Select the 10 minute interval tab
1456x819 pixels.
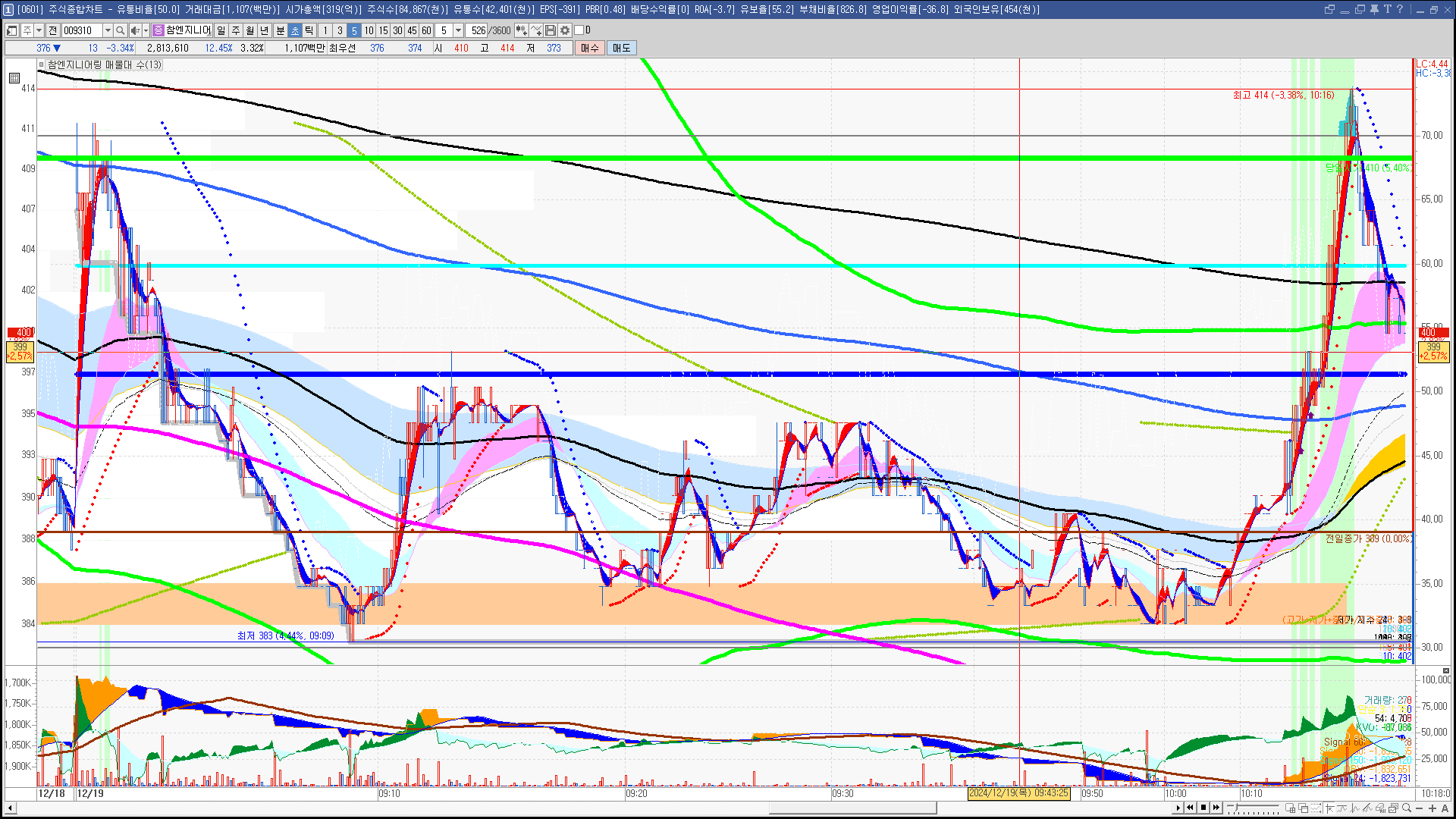(x=369, y=30)
